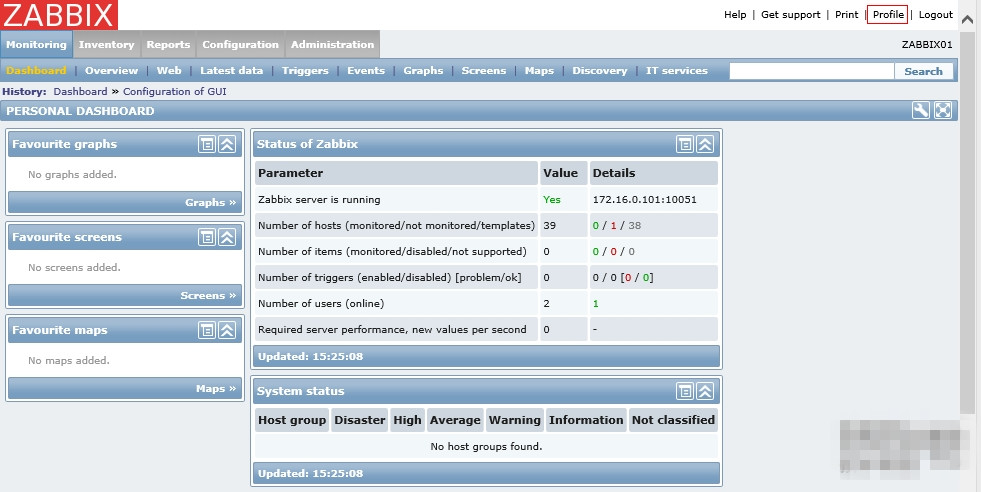Open Favourite screens widget menu icon
This screenshot has height=492, width=981.
(207, 237)
